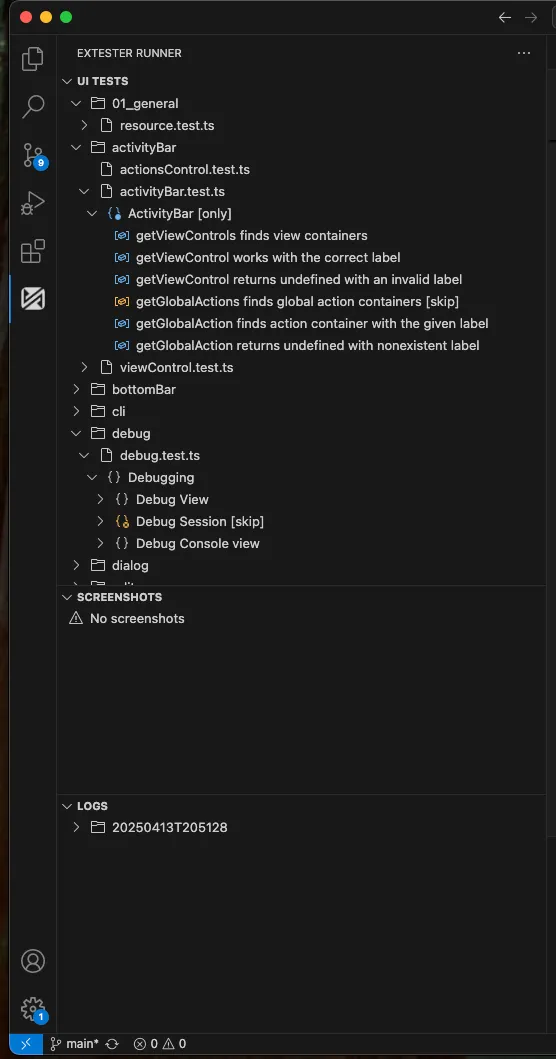
Task: Open actionsControl.test.ts file
Action: (x=184, y=170)
